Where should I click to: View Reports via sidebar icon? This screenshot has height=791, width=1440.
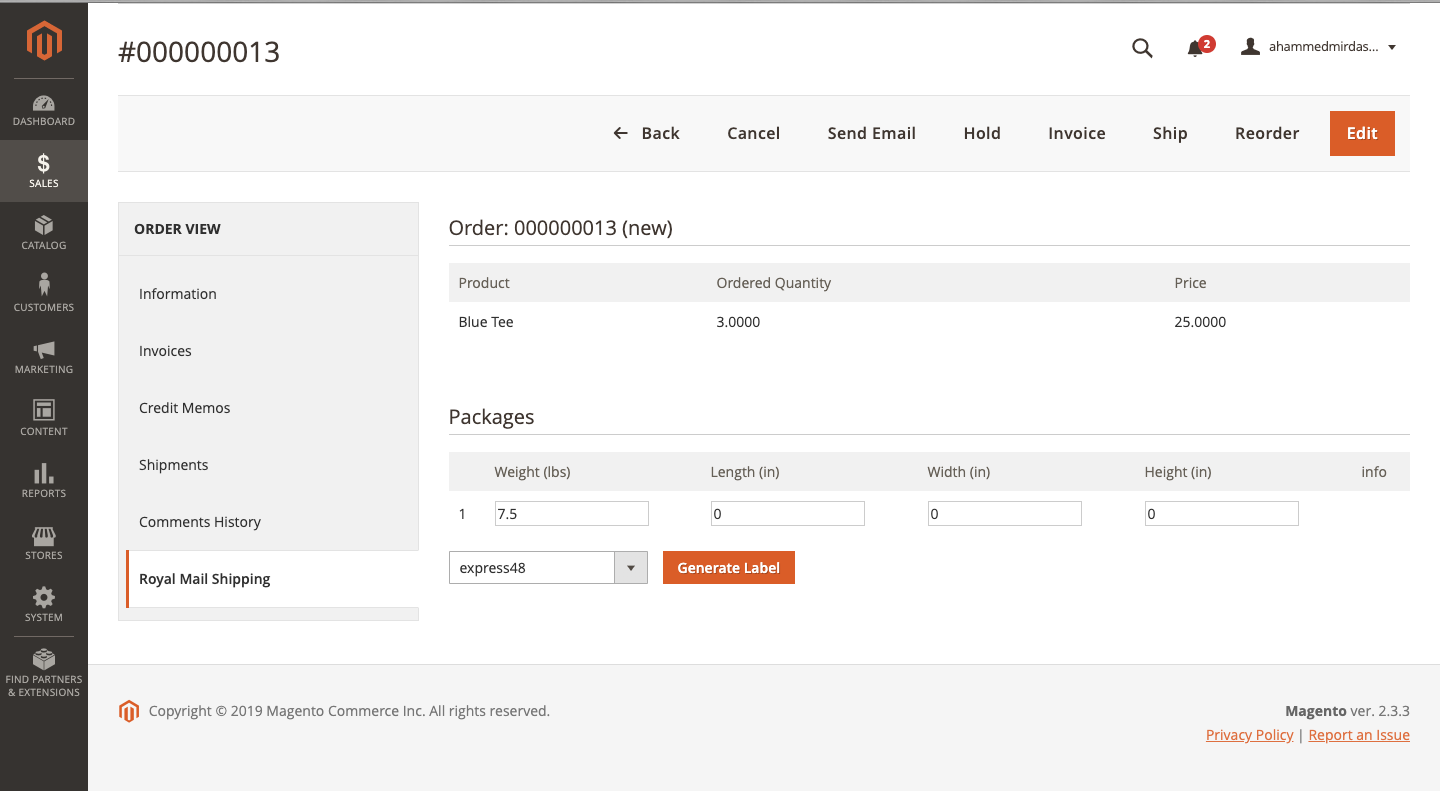click(44, 480)
